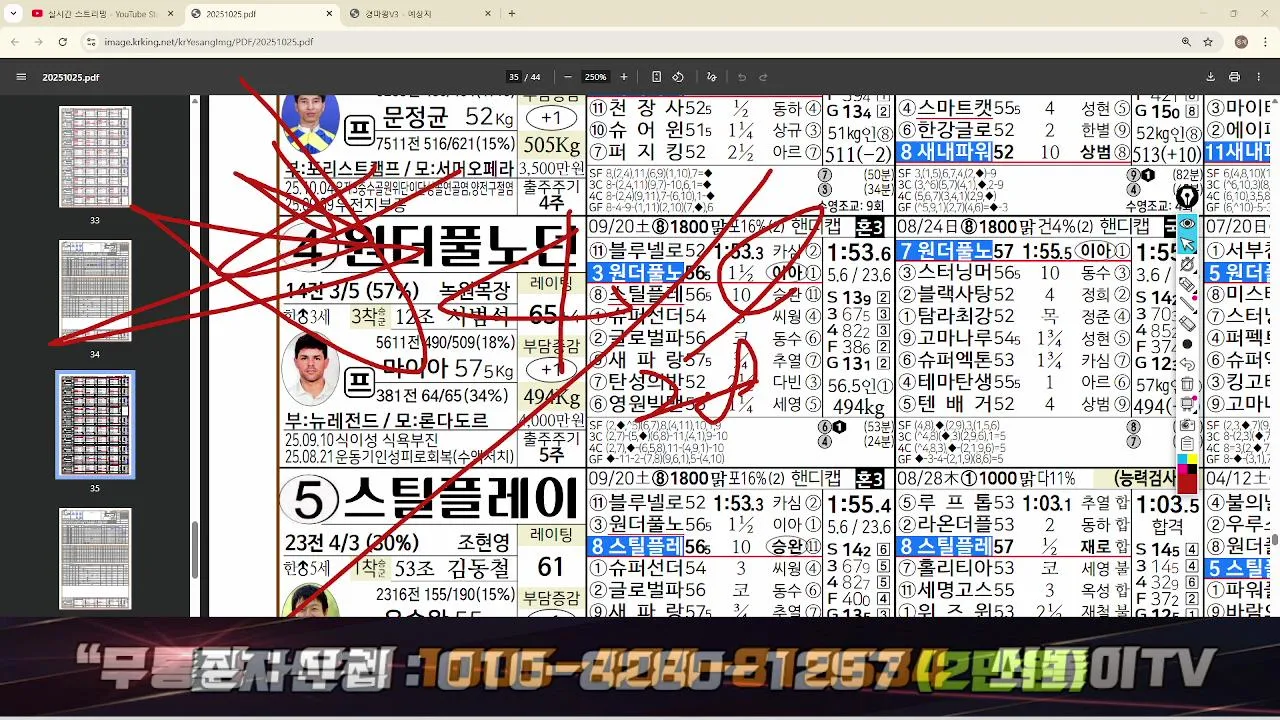Edit the page number field showing 35
The image size is (1280, 720).
click(x=514, y=77)
